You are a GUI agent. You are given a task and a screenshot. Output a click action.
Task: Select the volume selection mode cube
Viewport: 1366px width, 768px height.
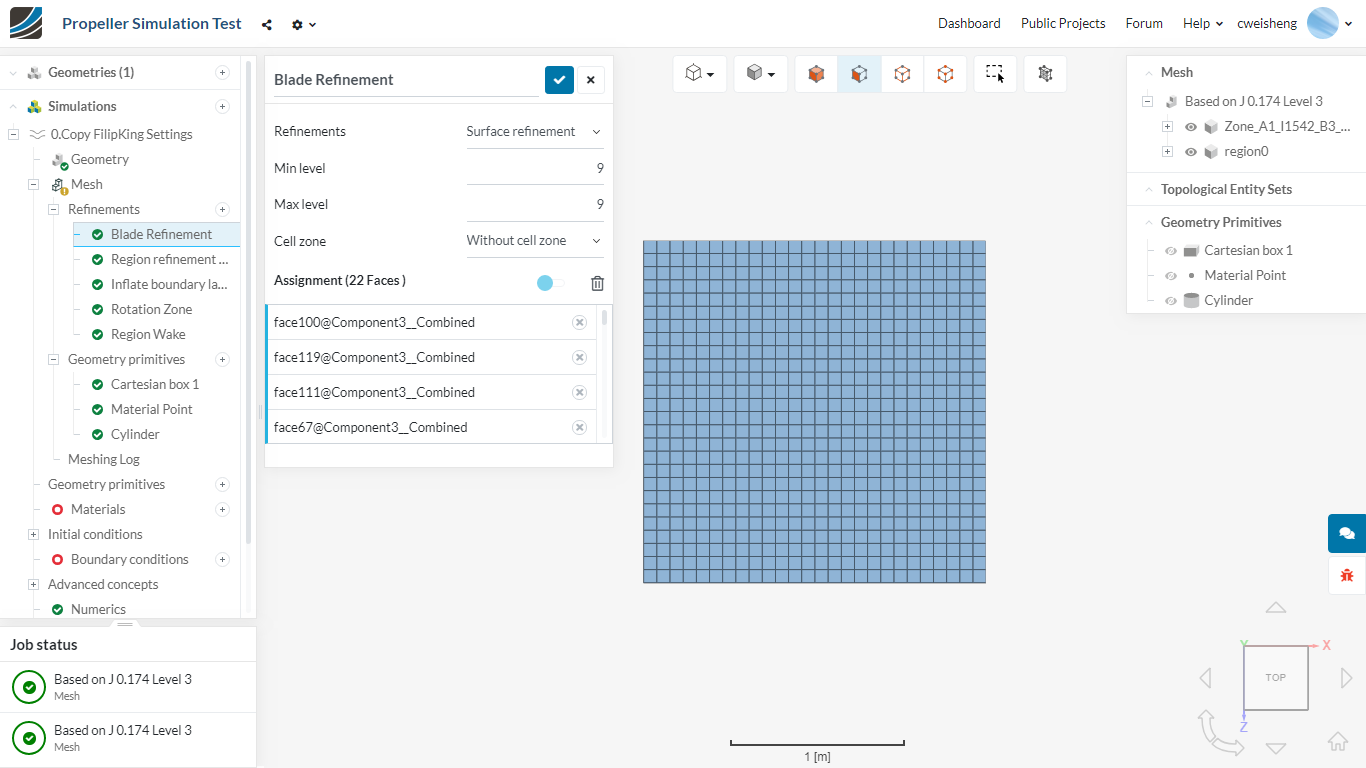coord(817,74)
